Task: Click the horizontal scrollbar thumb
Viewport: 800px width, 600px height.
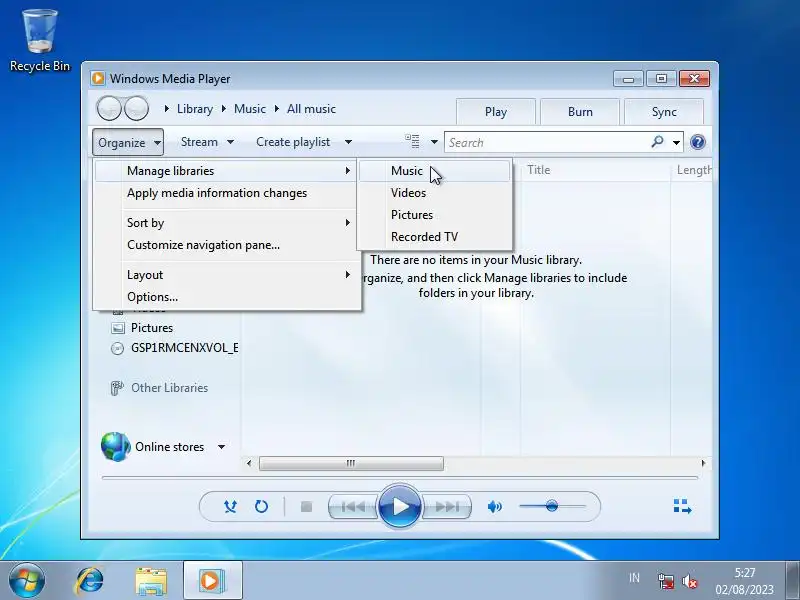Action: click(x=351, y=463)
